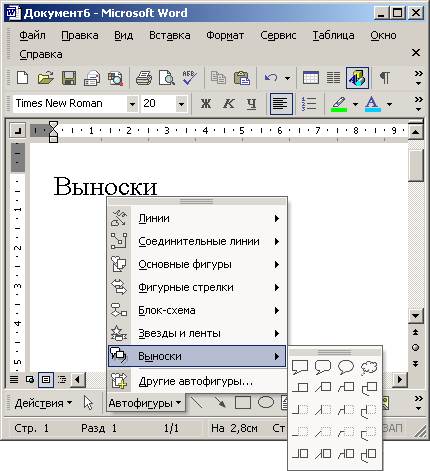Click the Columns icon
This screenshot has width=430, height=471.
tap(333, 78)
